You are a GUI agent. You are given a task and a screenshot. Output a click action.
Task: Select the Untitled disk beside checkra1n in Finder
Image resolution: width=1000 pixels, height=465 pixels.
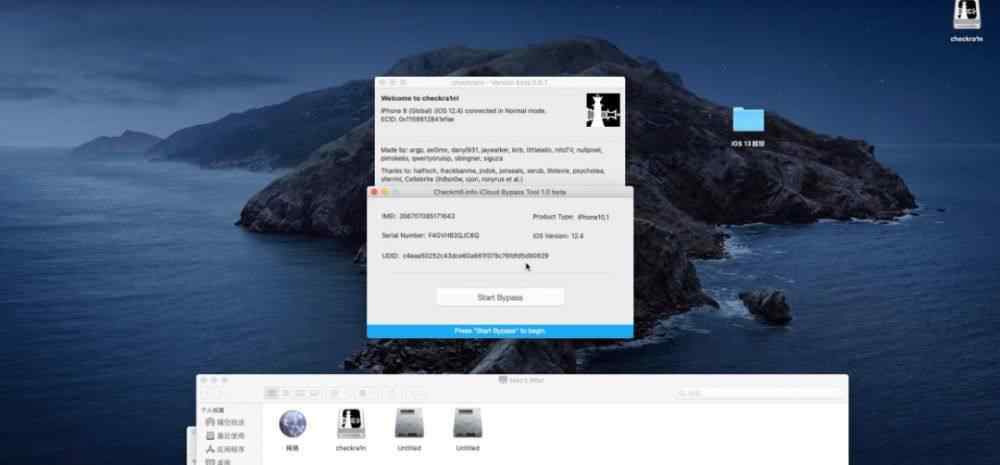point(410,424)
